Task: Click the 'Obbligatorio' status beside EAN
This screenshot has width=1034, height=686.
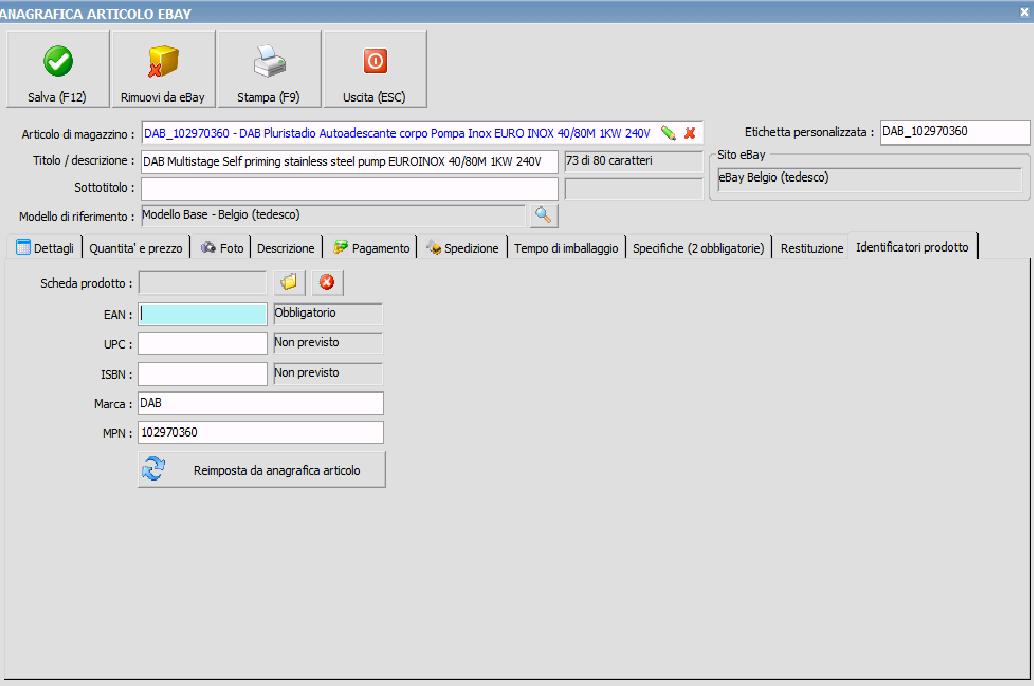Action: coord(328,313)
